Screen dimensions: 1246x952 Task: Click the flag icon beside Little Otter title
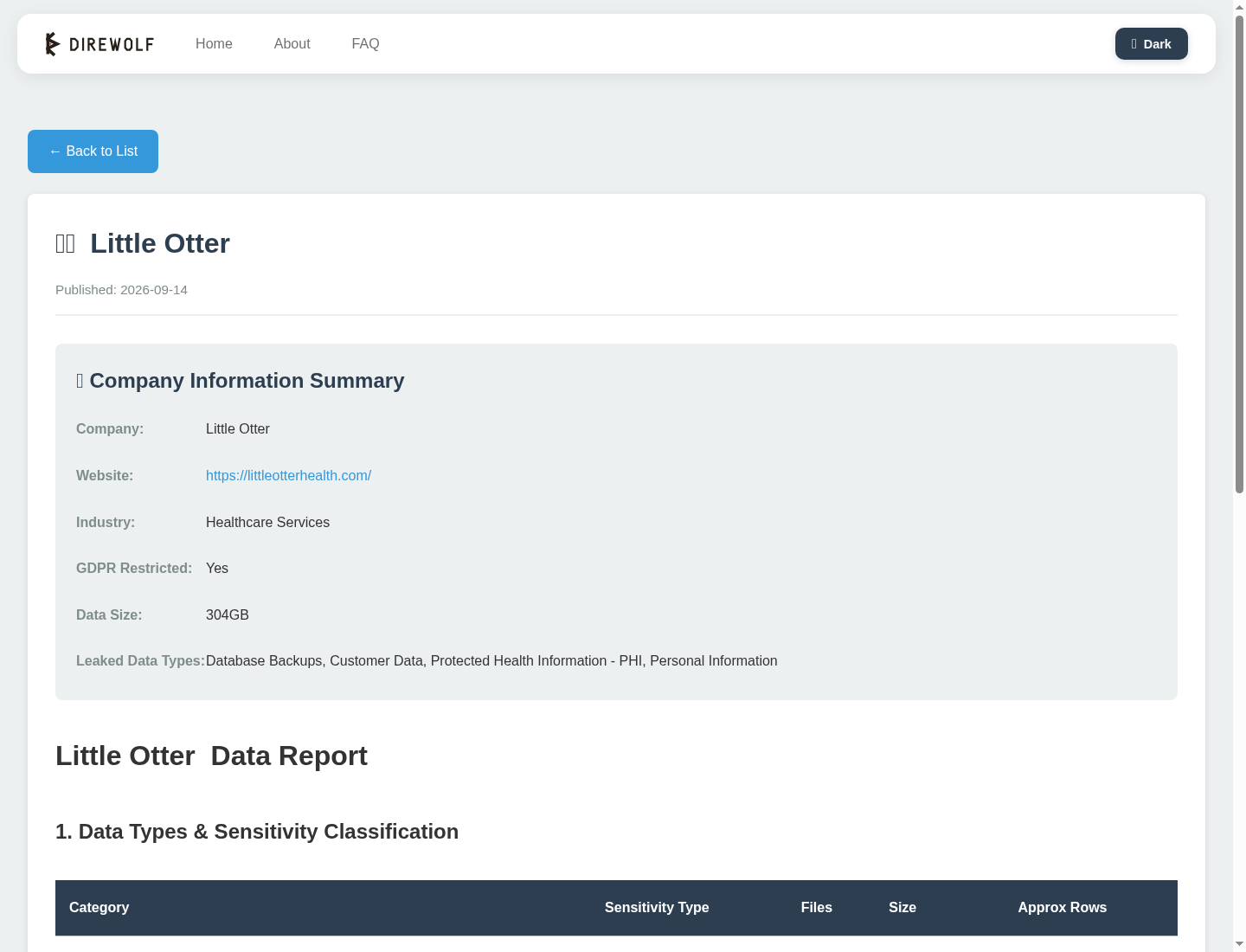(x=66, y=244)
